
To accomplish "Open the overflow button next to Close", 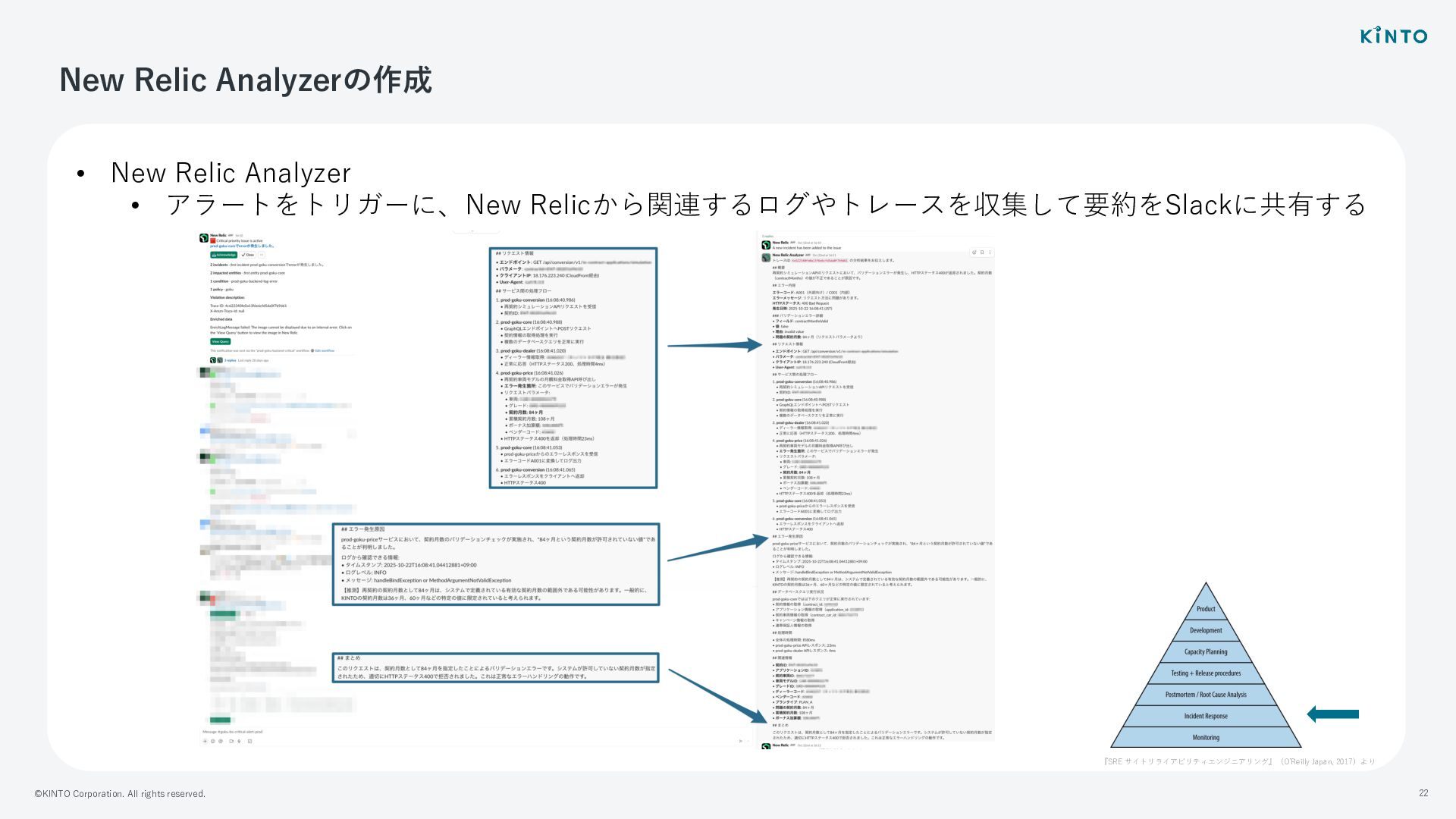I will click(262, 255).
